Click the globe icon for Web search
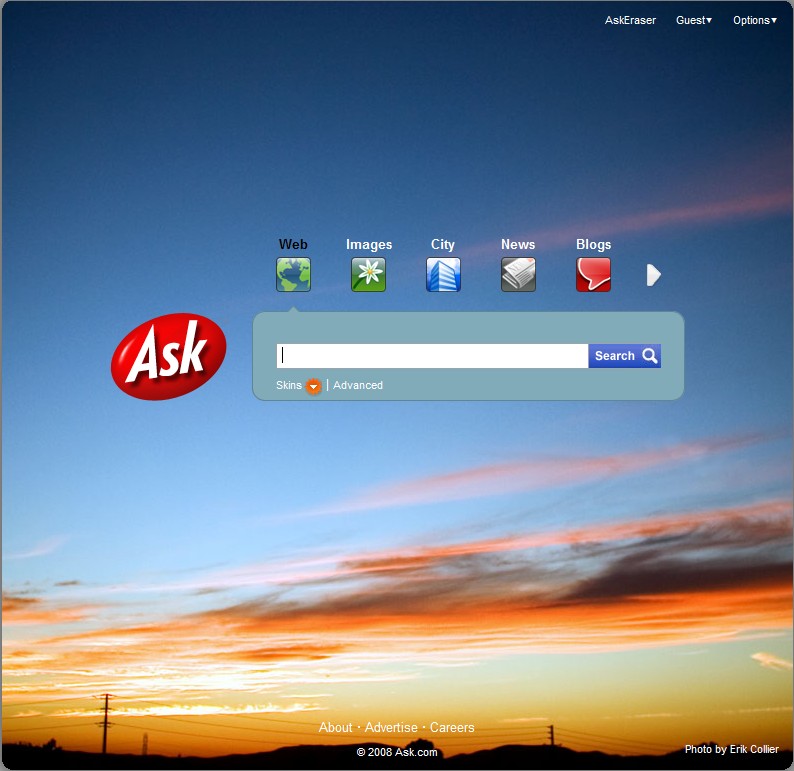The image size is (794, 771). pos(293,274)
